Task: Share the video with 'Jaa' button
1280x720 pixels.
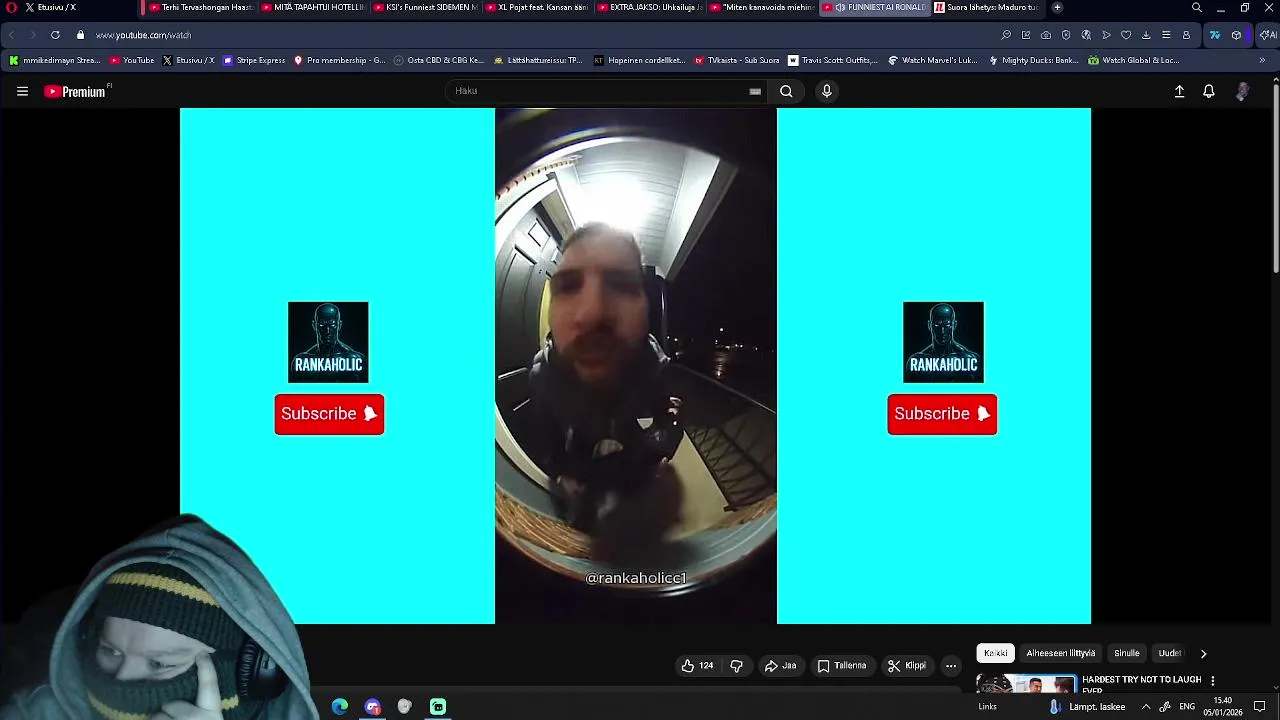Action: [780, 666]
